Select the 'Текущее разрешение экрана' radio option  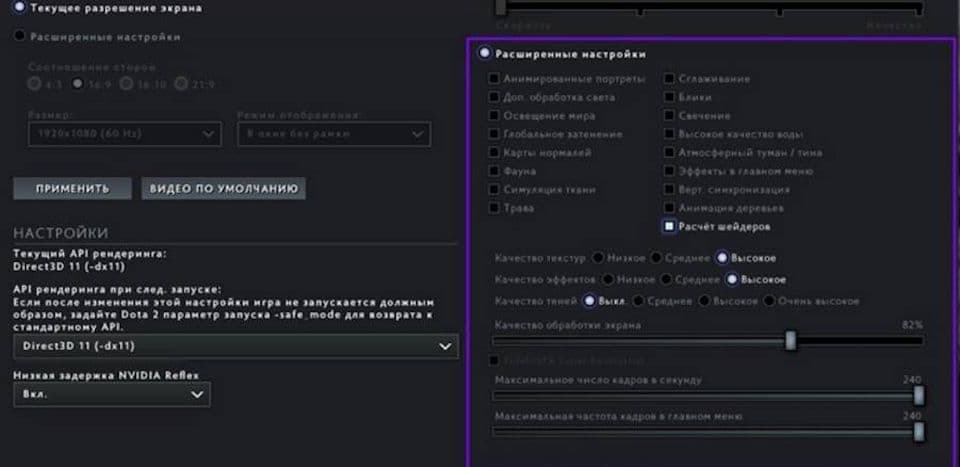[20, 8]
